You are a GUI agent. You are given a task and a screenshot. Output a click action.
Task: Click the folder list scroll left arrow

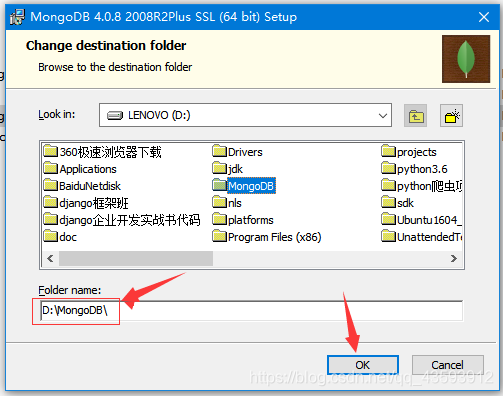[x=50, y=258]
